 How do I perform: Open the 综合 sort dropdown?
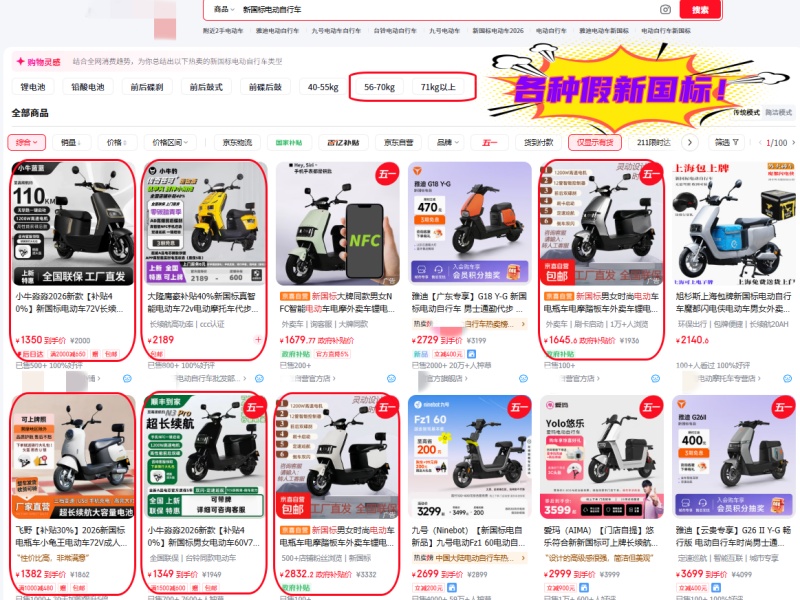[x=27, y=142]
